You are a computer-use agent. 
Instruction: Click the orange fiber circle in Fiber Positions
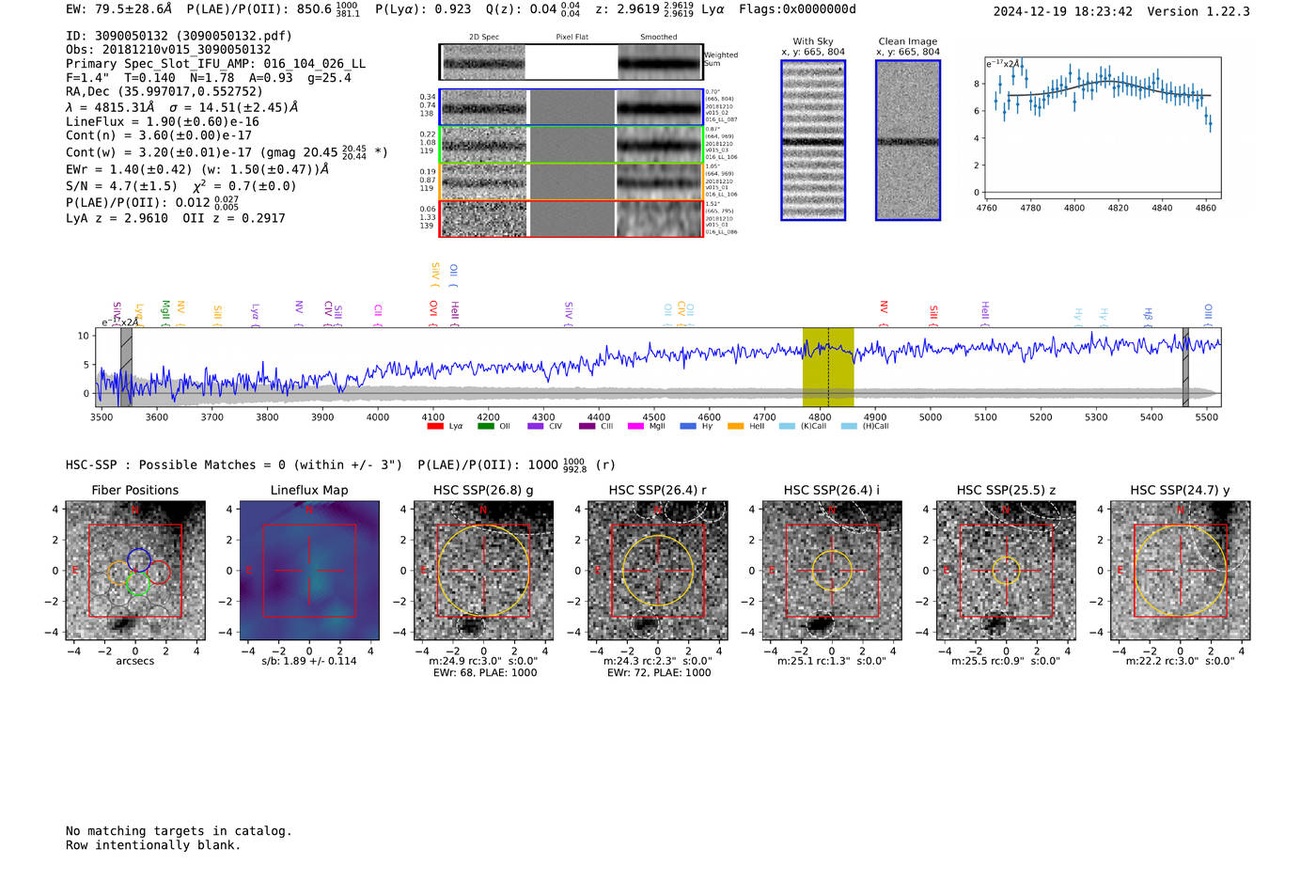point(119,573)
